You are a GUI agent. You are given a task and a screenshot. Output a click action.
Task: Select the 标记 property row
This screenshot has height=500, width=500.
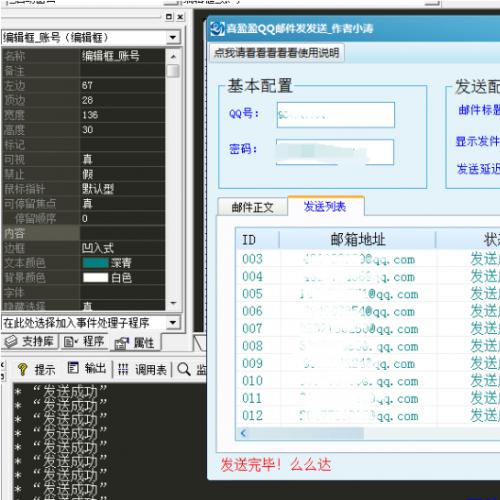[x=83, y=144]
